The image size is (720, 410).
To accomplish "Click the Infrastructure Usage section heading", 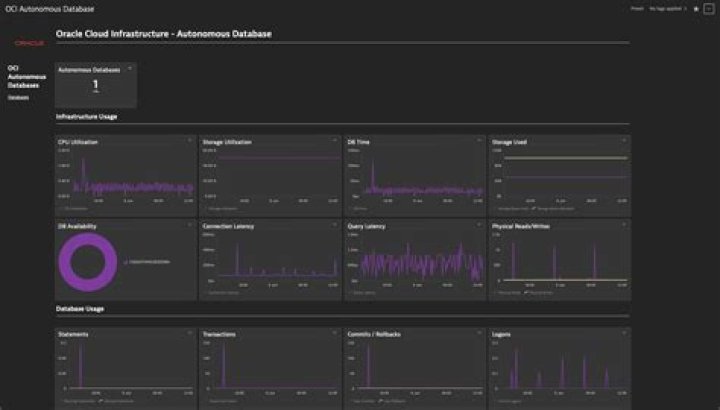I will coord(86,117).
